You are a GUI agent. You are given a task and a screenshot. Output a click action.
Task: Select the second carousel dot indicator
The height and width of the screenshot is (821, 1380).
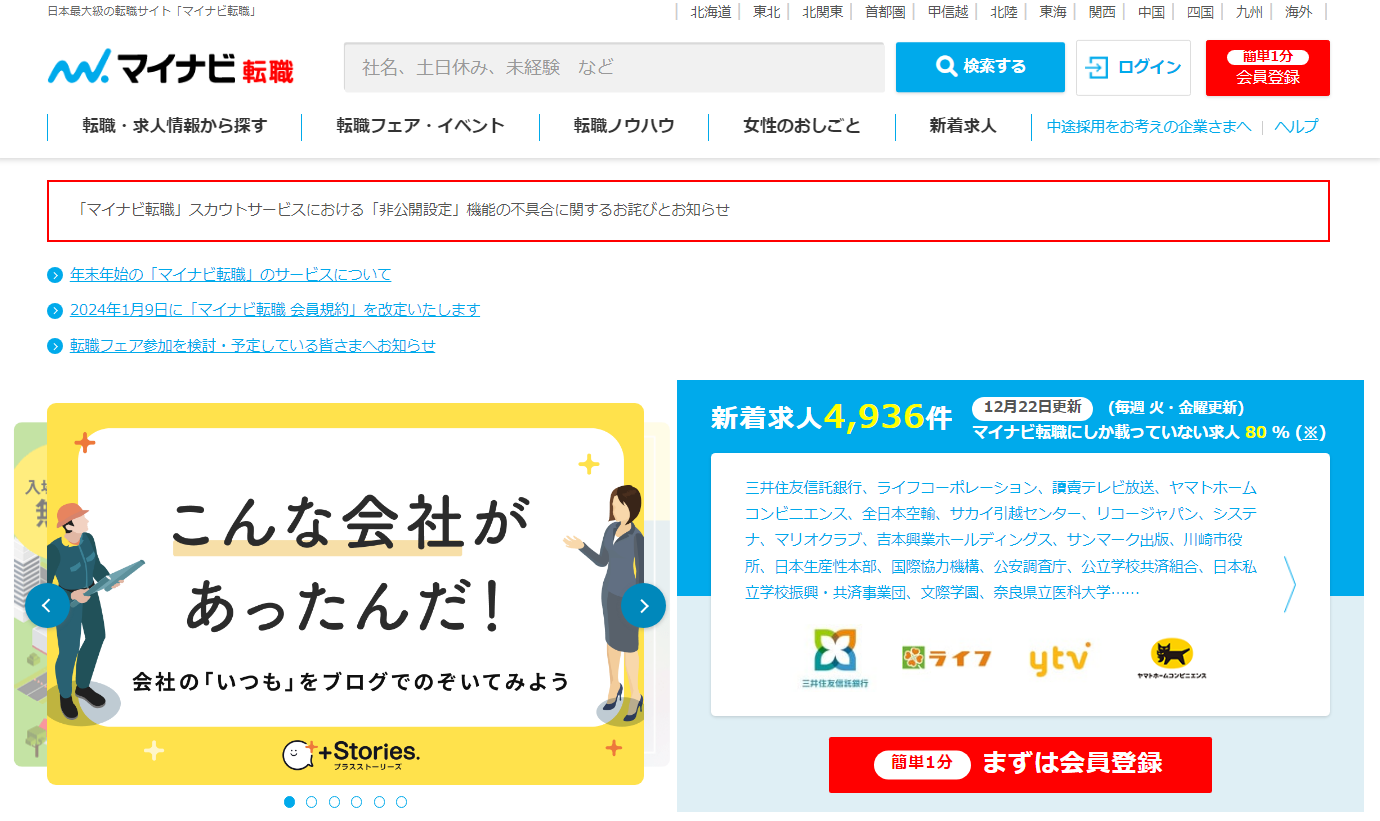click(312, 802)
